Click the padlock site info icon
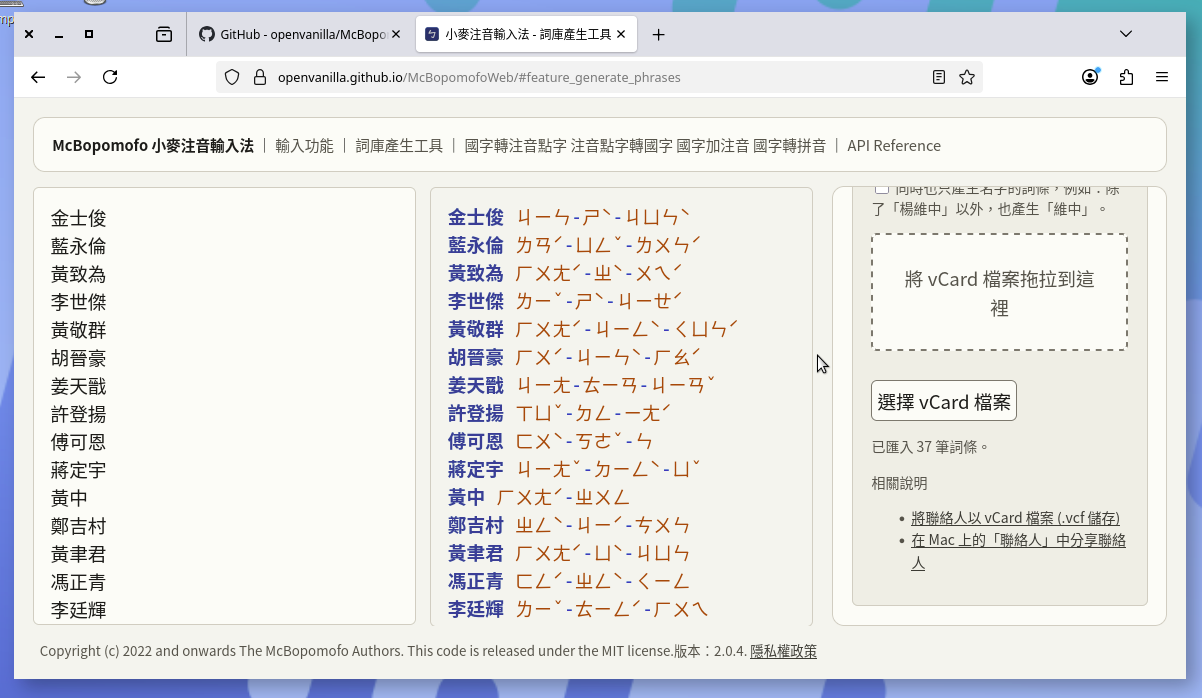1202x698 pixels. tap(259, 77)
